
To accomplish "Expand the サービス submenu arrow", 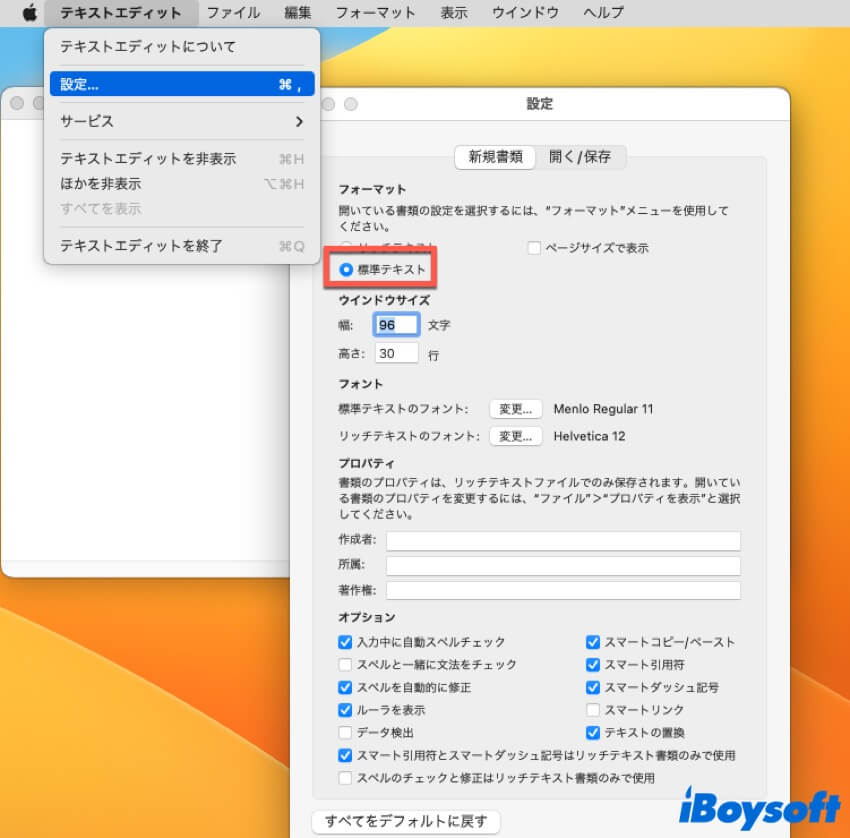I will click(298, 121).
